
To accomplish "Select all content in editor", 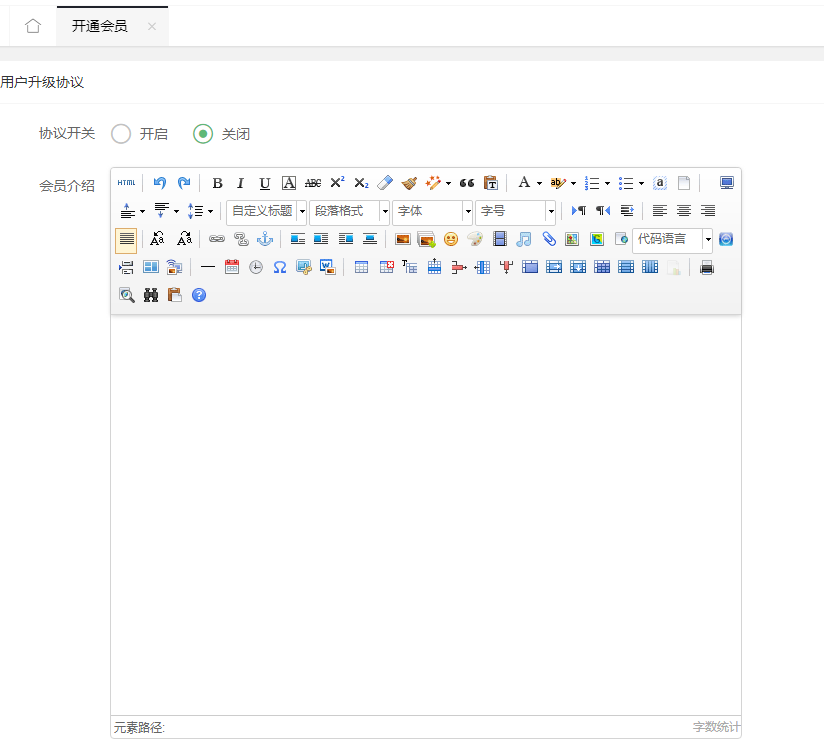I will click(660, 183).
